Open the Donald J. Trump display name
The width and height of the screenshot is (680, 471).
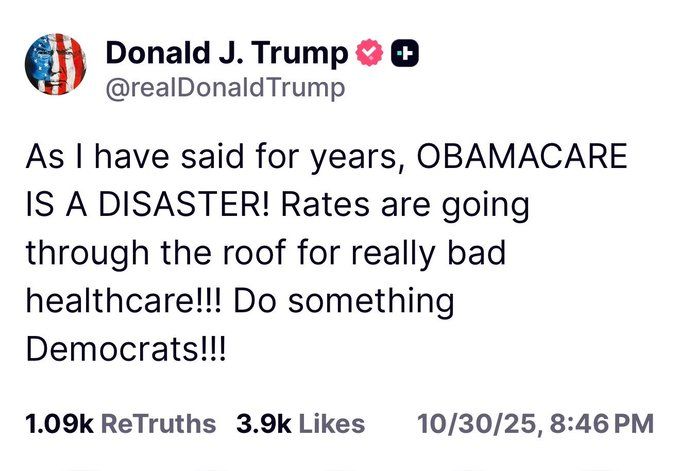pos(227,54)
